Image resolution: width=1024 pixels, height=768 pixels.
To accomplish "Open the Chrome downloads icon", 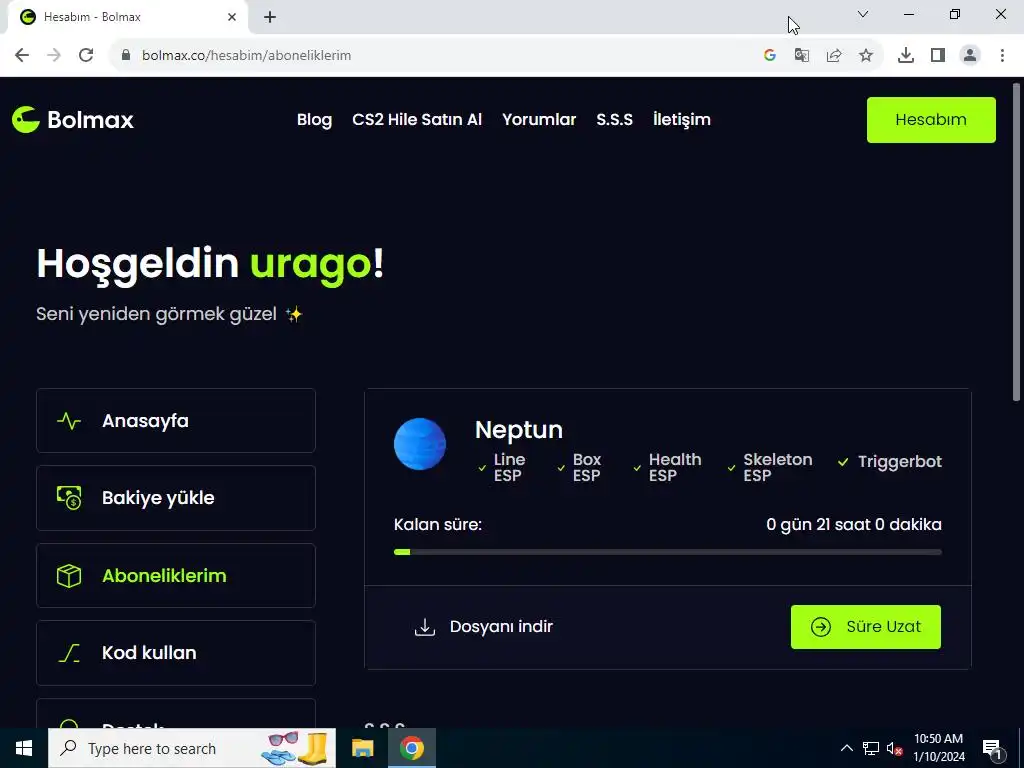I will point(906,55).
